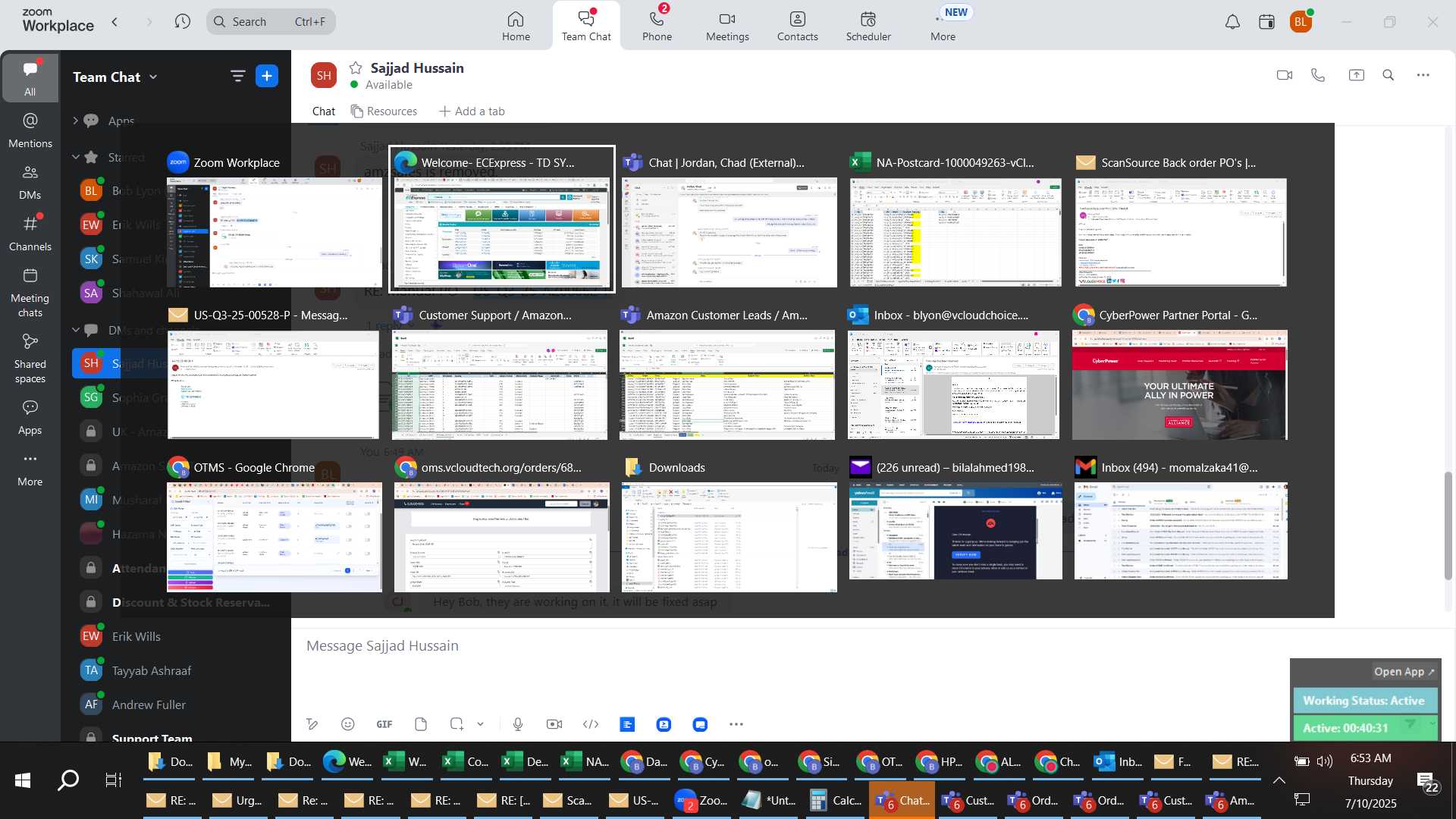
Task: Open Mentions in sidebar
Action: [x=30, y=130]
